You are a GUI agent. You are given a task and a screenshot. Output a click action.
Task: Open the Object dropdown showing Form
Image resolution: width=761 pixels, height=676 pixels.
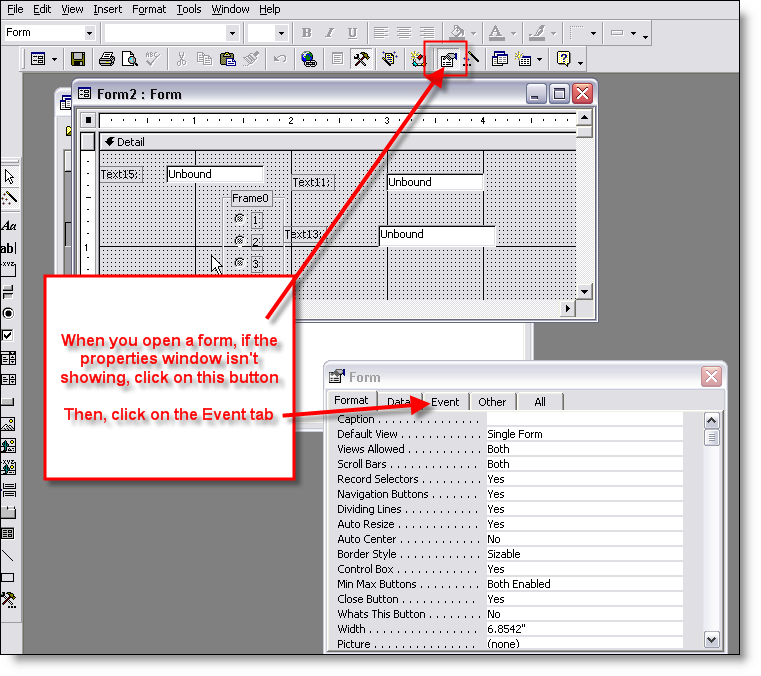[89, 33]
